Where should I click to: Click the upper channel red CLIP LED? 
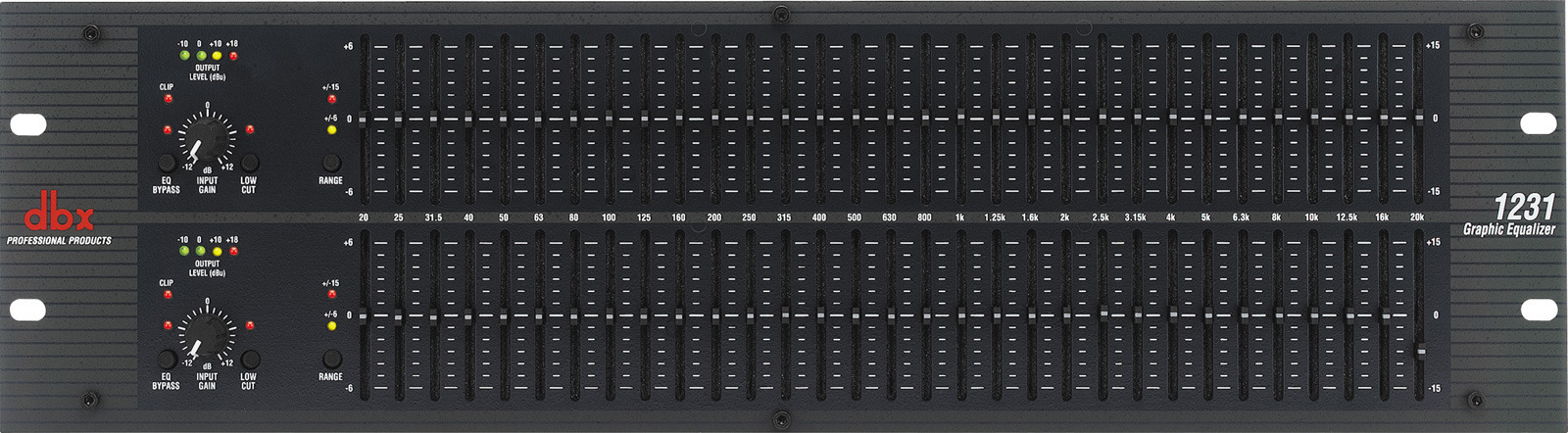(168, 98)
